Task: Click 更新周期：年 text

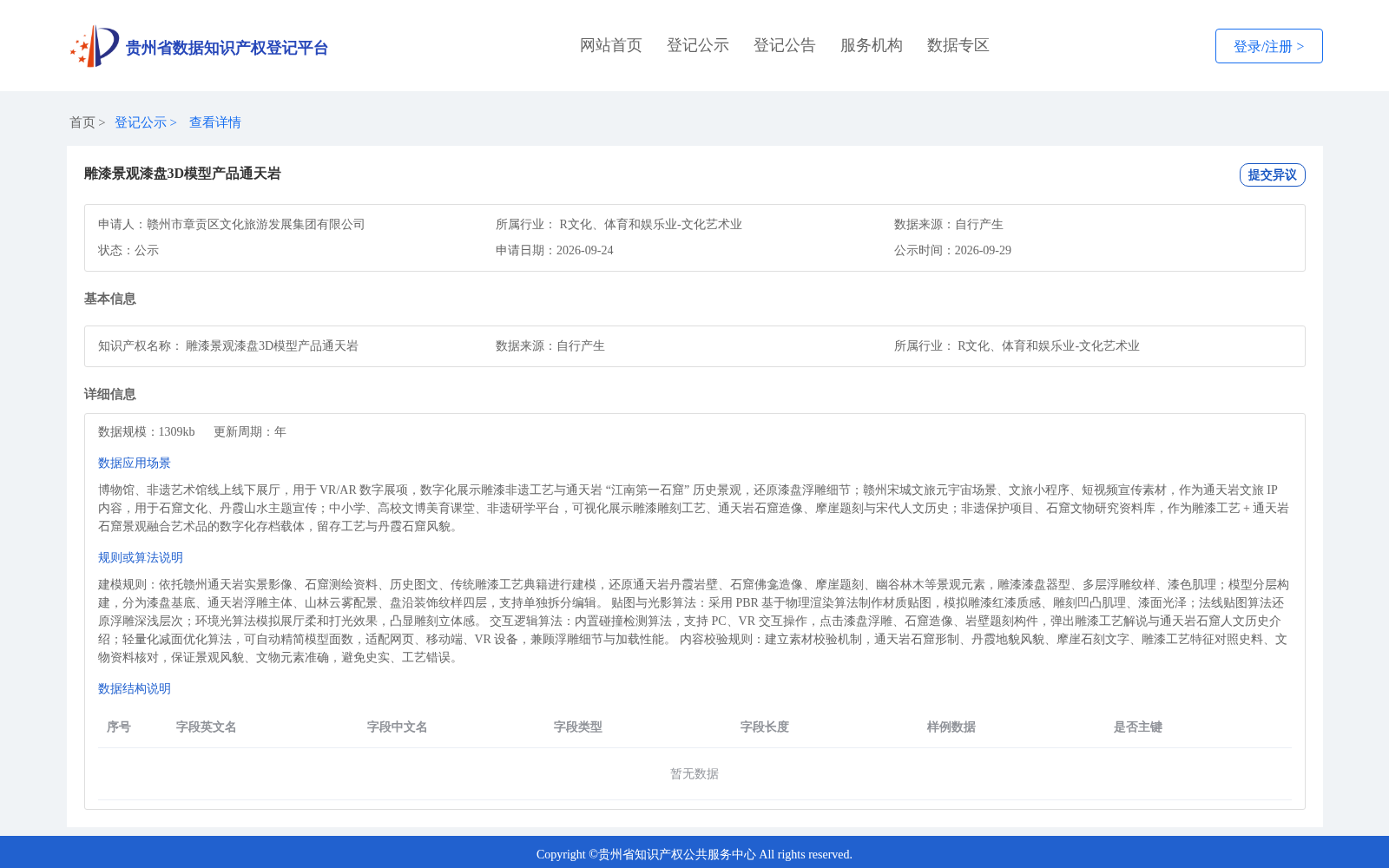Action: pos(250,432)
